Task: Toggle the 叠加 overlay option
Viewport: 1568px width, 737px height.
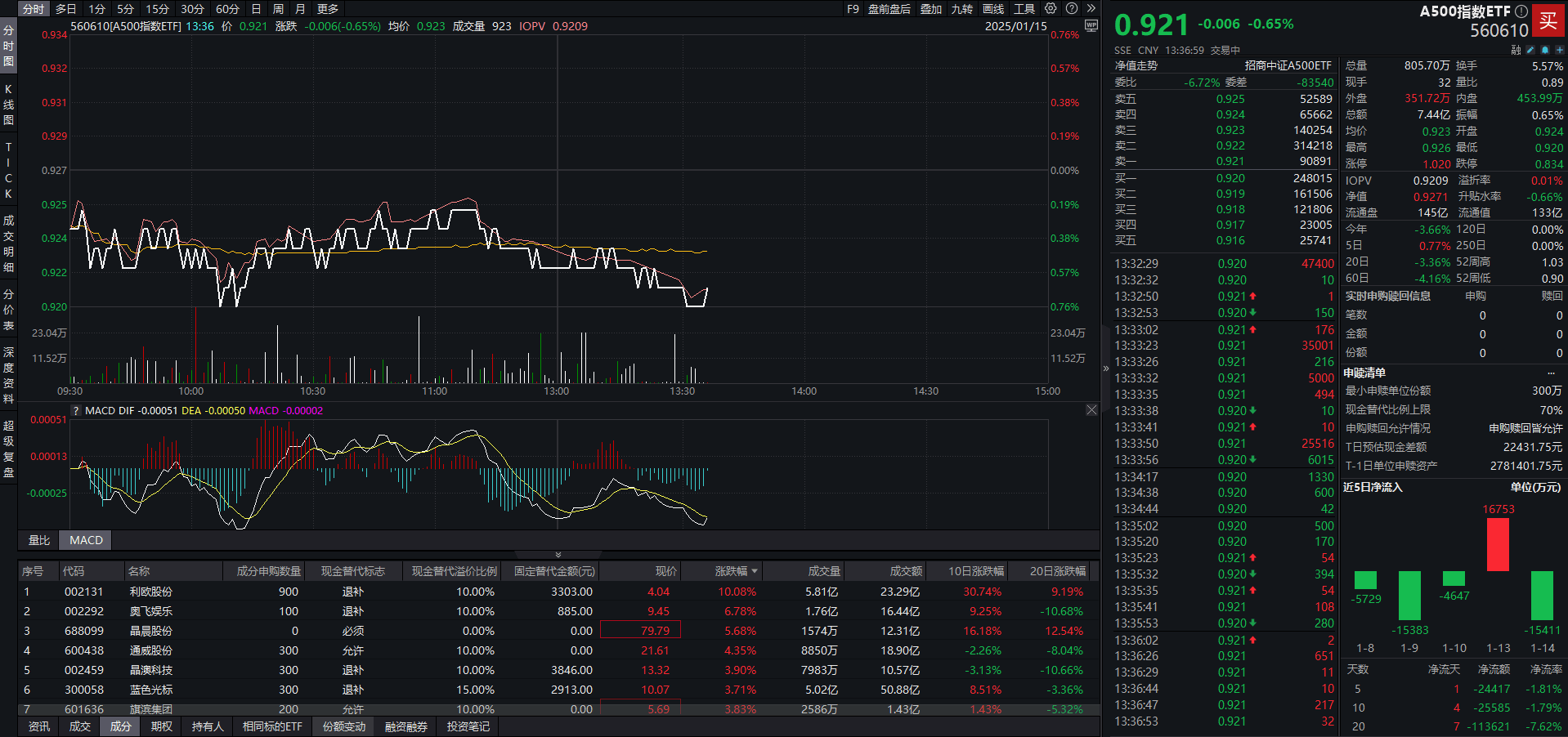Action: pyautogui.click(x=931, y=9)
